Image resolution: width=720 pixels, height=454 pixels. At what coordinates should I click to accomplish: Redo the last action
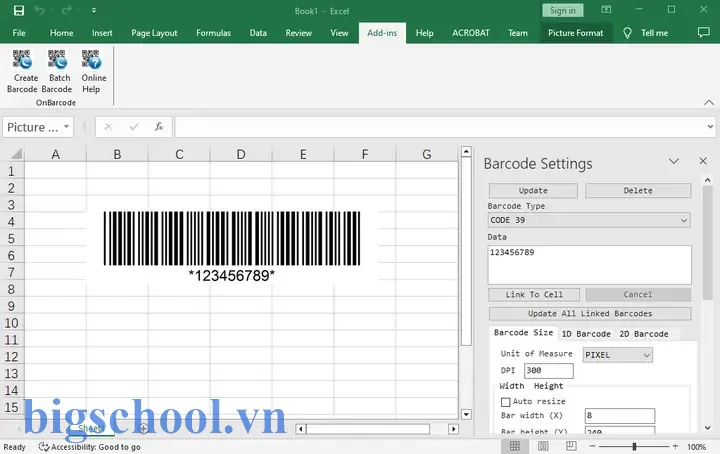tap(66, 11)
